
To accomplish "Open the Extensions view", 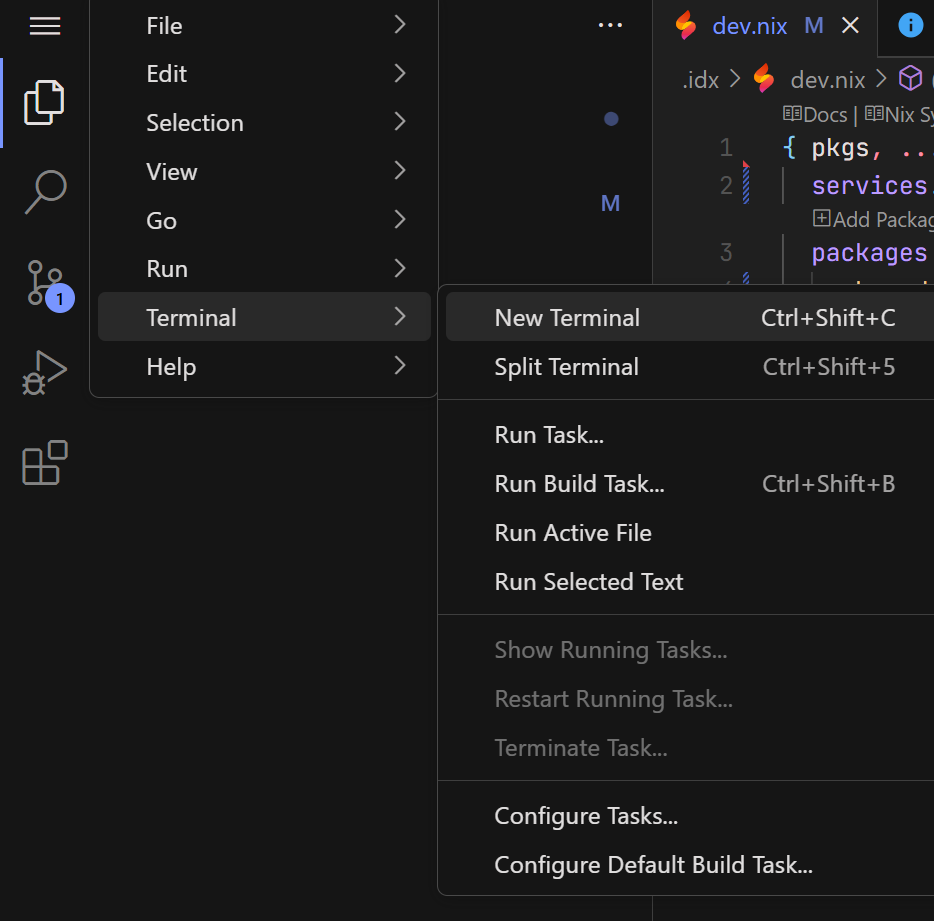I will [45, 463].
